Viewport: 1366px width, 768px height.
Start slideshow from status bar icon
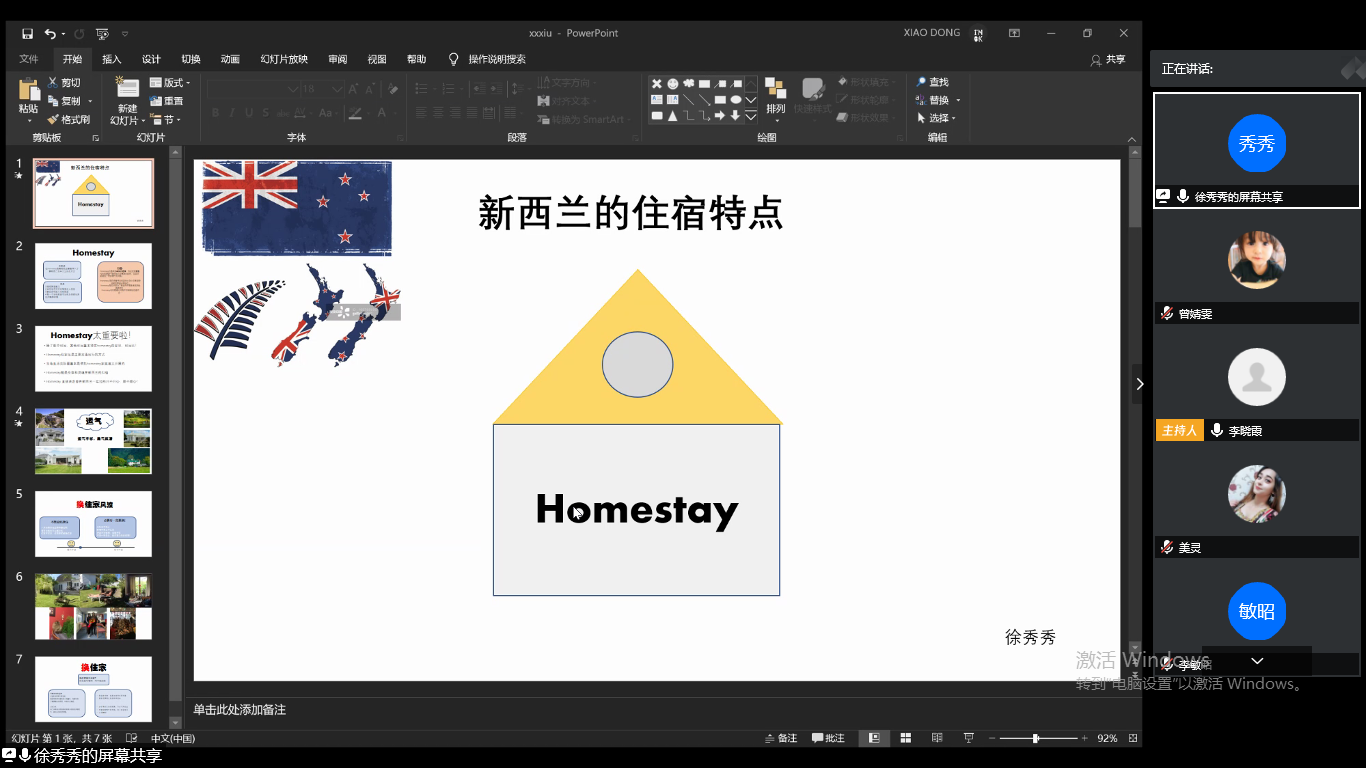968,738
